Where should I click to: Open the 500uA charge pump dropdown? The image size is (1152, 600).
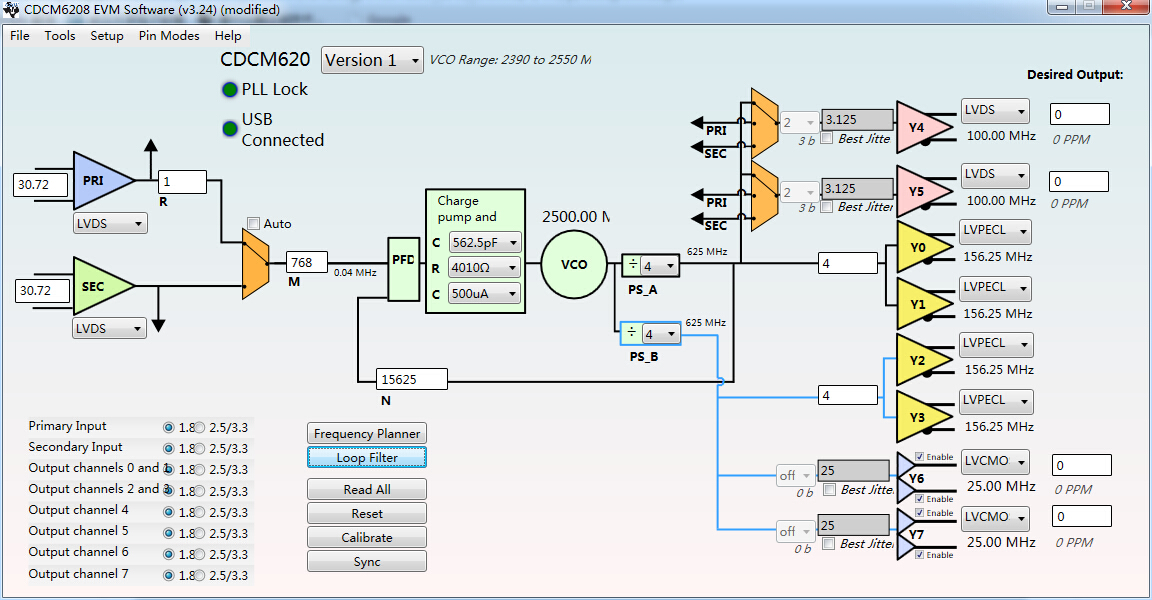pyautogui.click(x=484, y=293)
